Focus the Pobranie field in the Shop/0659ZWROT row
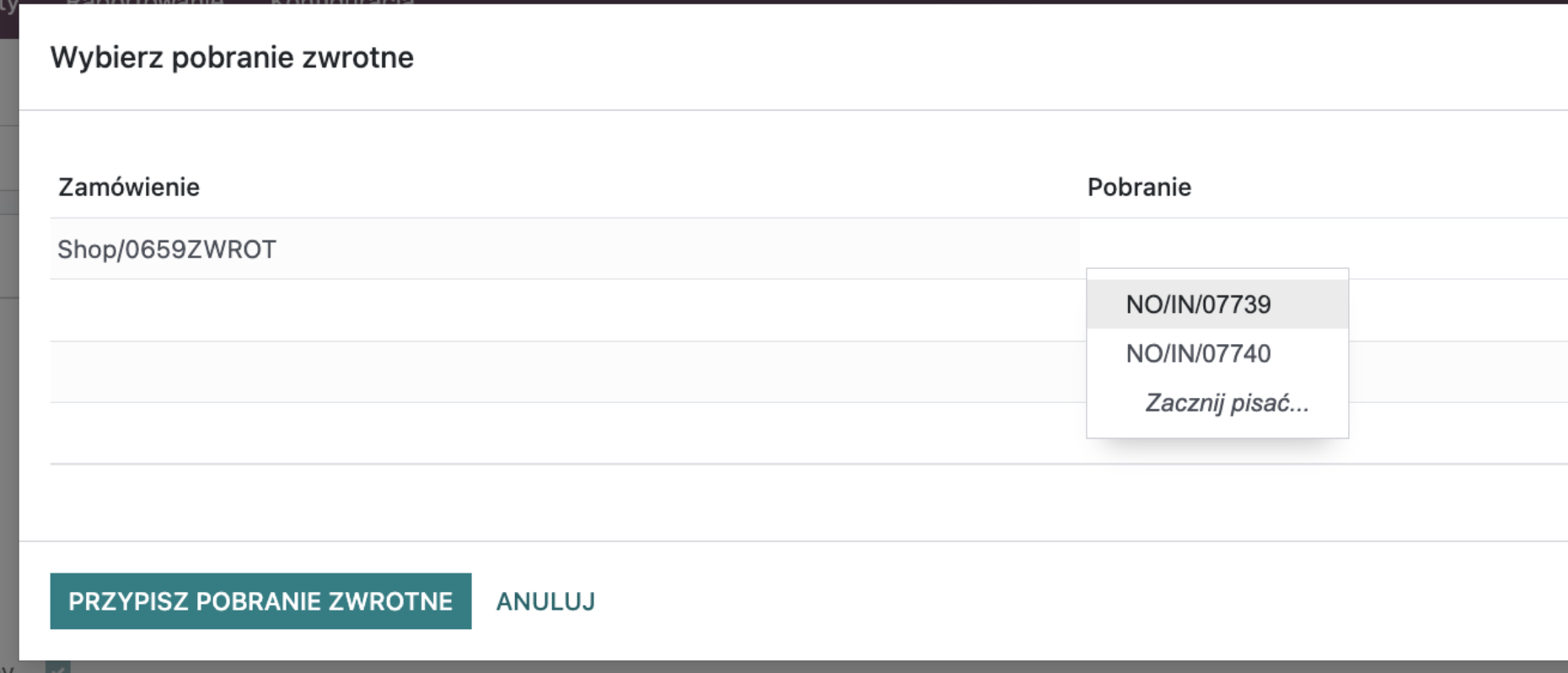Screen dimensions: 1568x673 tap(1315, 249)
